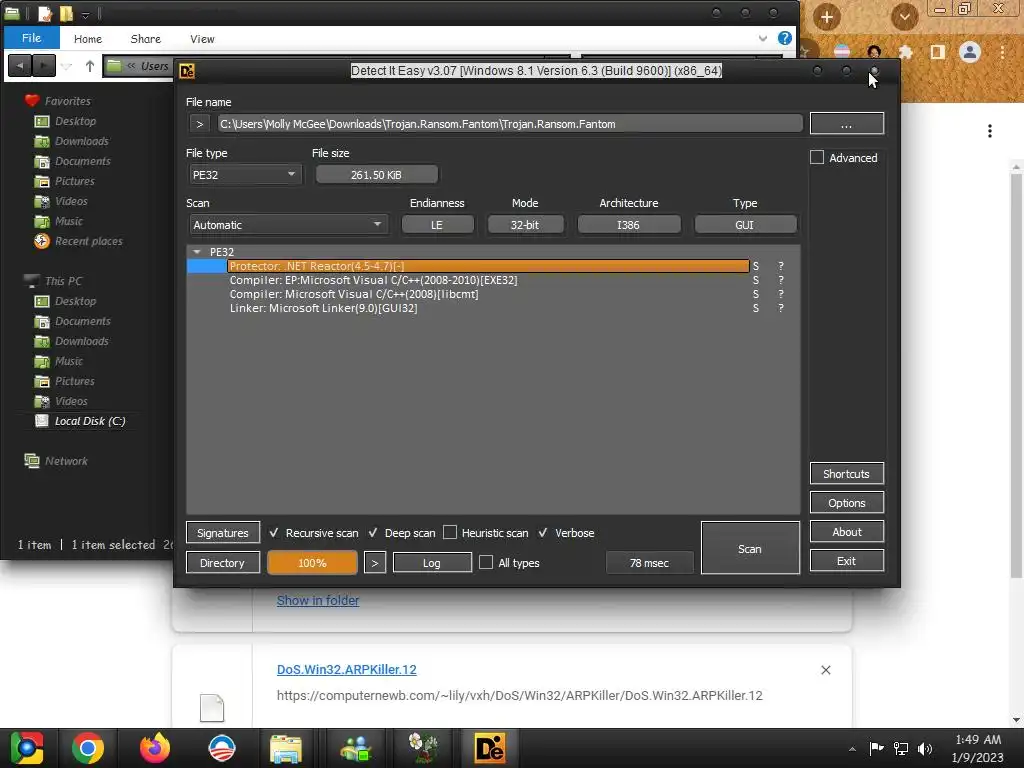Open Signatures dialog

(x=223, y=533)
